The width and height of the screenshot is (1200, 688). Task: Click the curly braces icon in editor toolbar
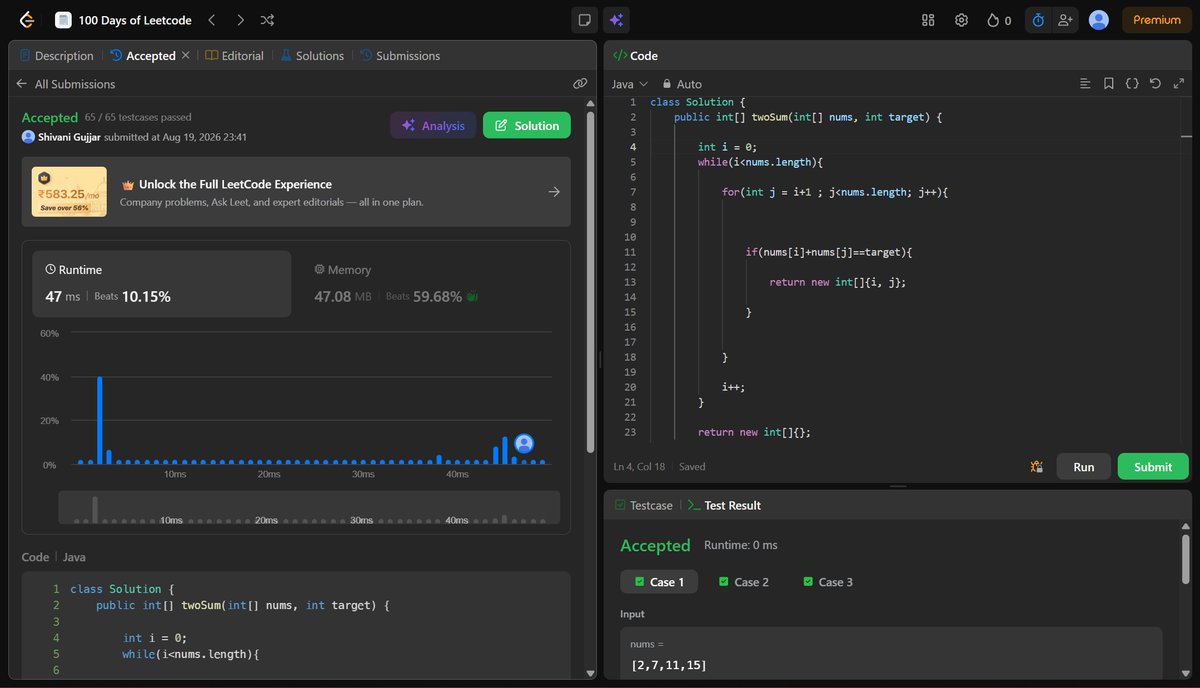coord(1132,84)
